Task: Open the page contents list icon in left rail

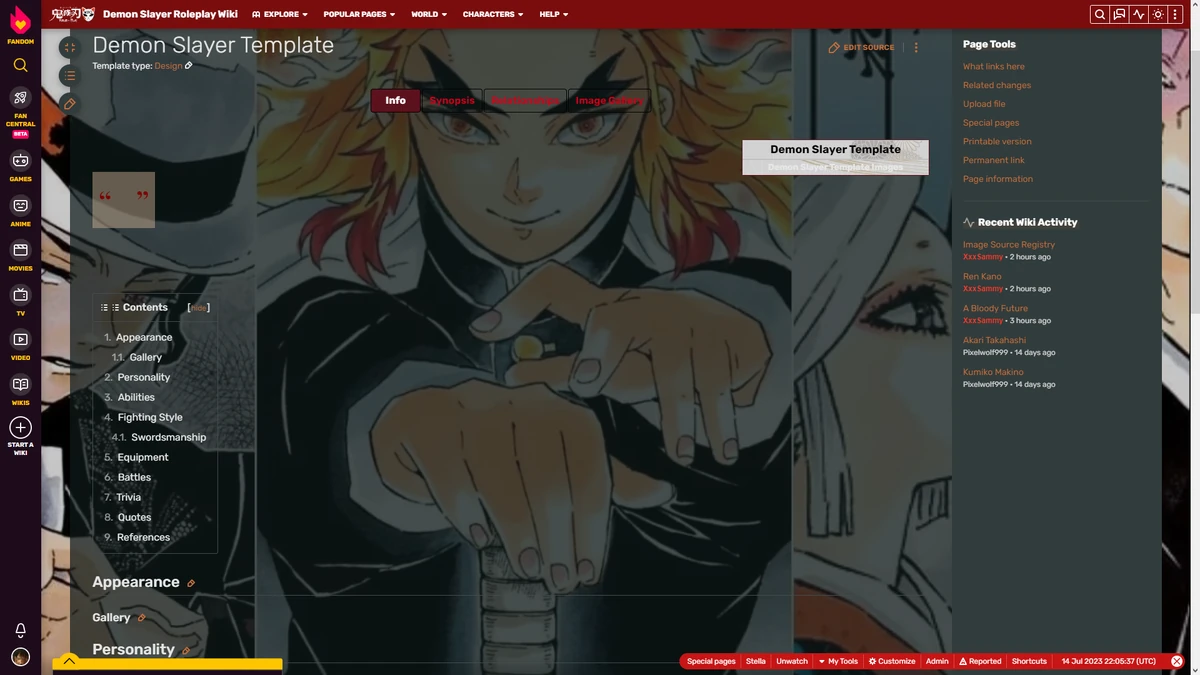Action: [69, 75]
